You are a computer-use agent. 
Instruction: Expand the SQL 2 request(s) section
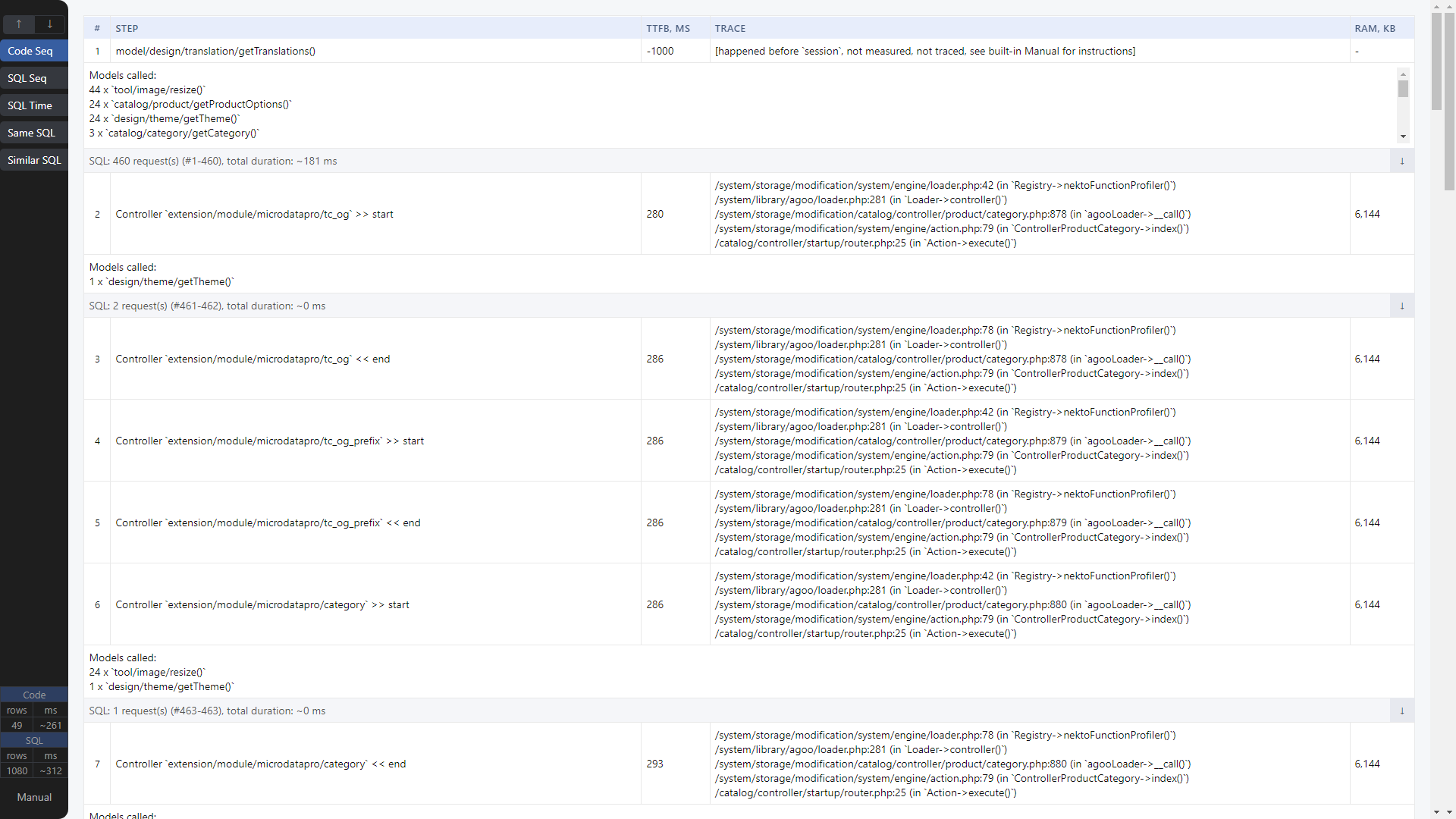1402,306
